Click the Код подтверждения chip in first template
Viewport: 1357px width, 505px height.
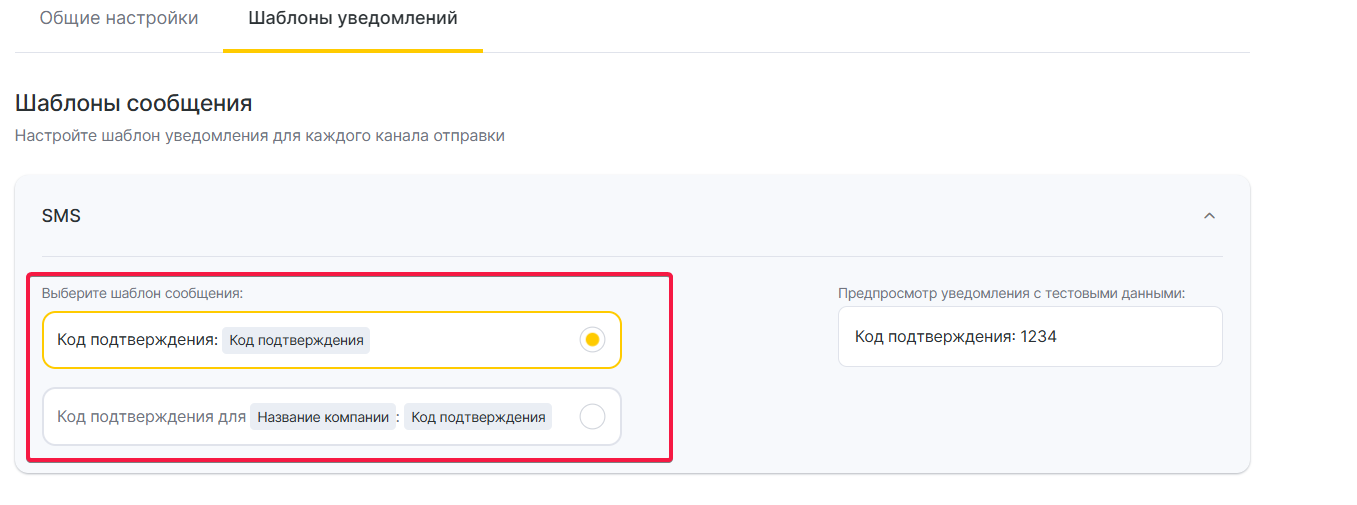(x=296, y=340)
